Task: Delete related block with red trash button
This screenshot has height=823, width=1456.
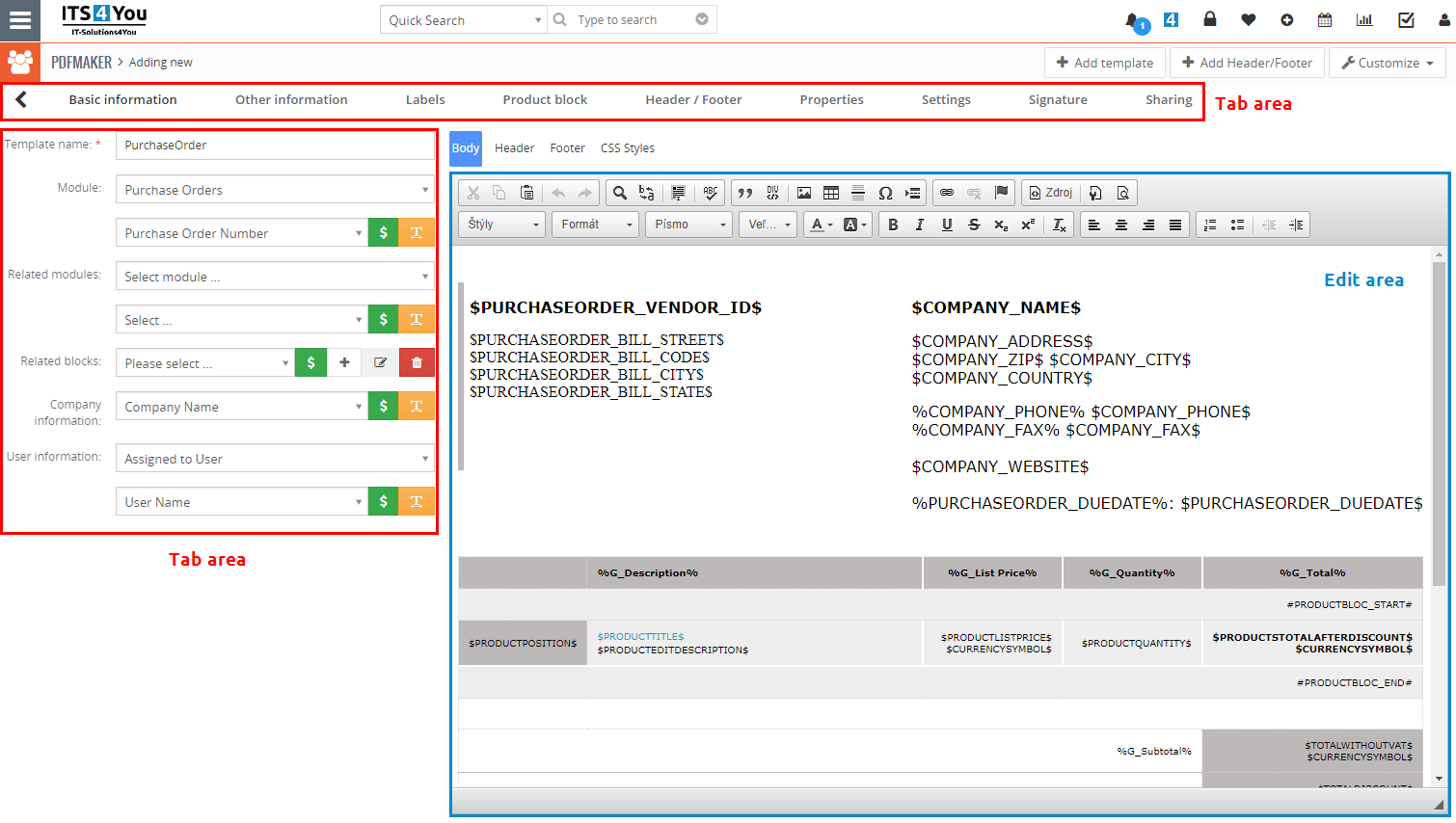Action: pyautogui.click(x=417, y=362)
